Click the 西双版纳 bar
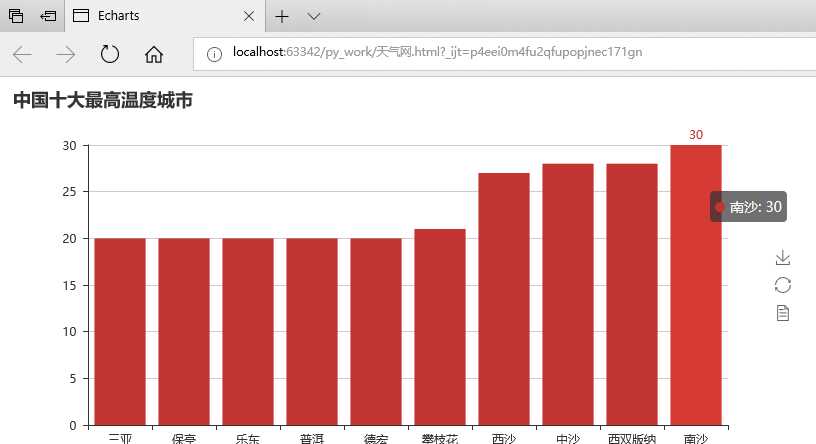The width and height of the screenshot is (816, 444). tap(632, 295)
